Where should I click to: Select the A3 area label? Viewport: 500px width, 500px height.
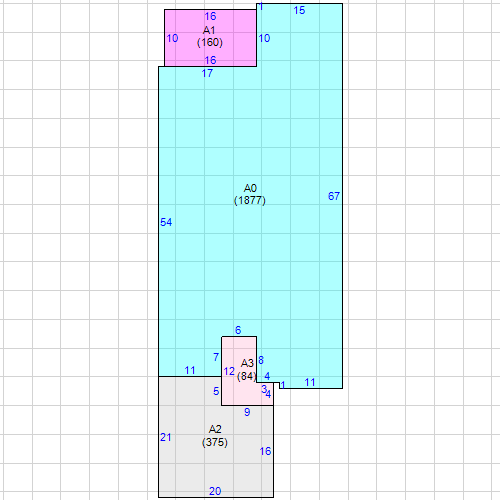pos(247,363)
